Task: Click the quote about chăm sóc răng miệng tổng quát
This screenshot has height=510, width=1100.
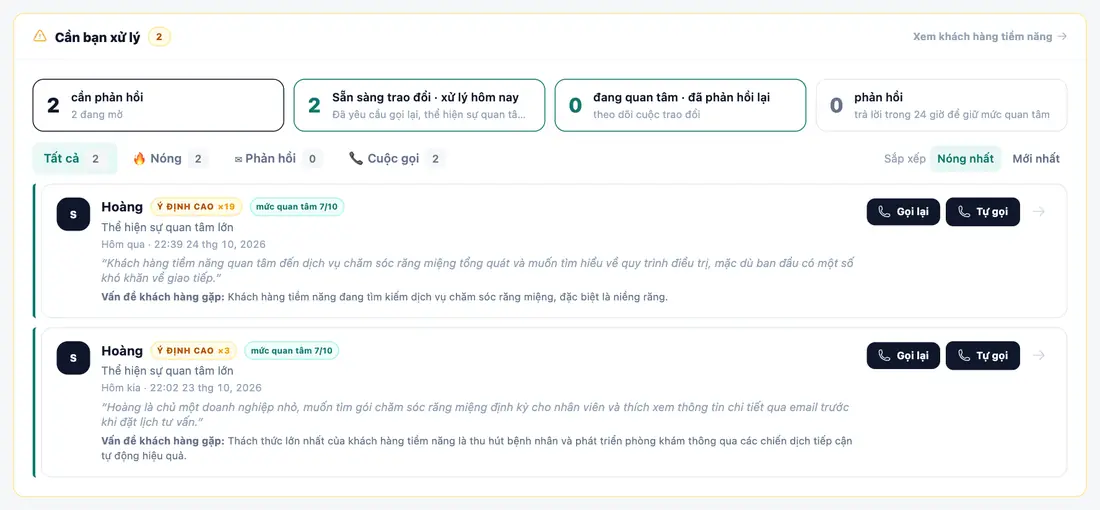Action: [478, 270]
